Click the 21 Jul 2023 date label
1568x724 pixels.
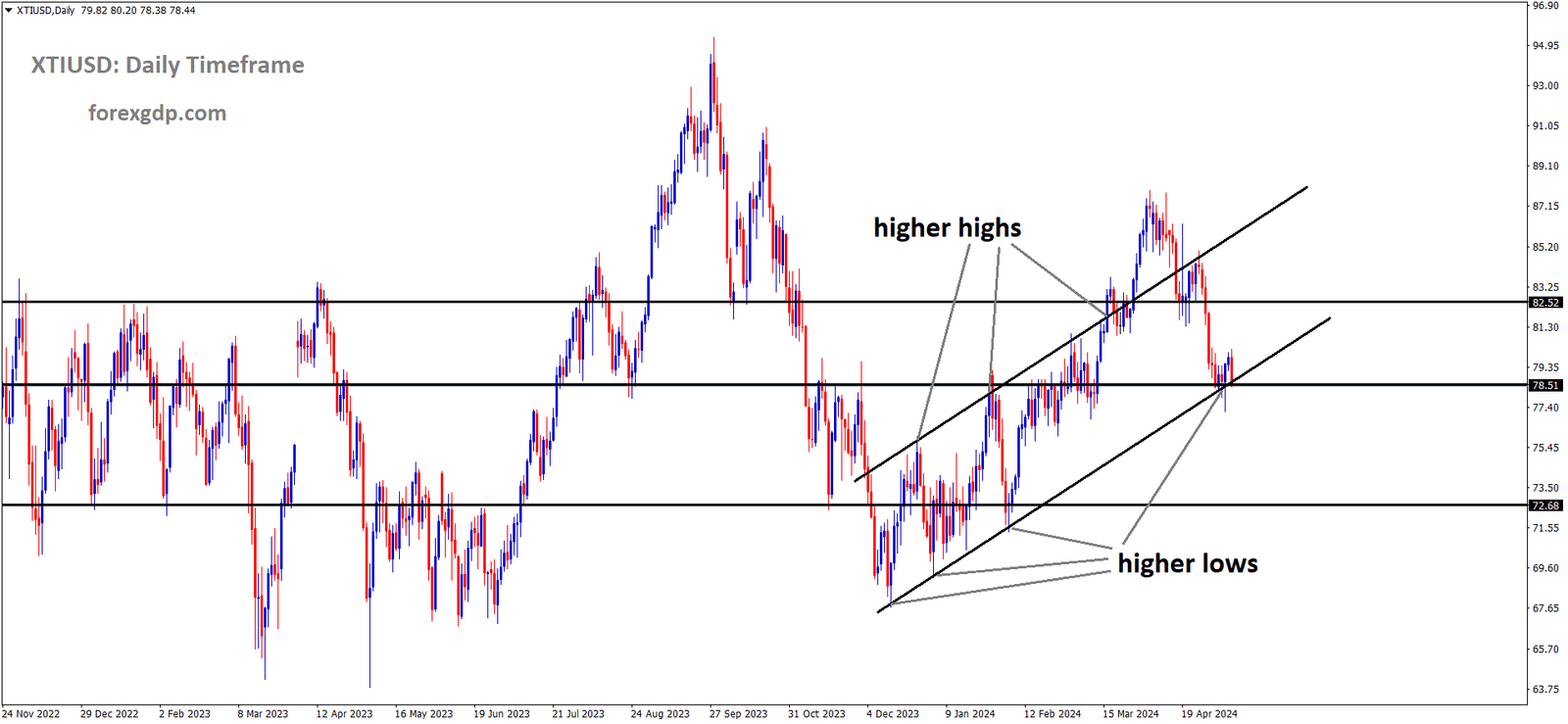578,714
